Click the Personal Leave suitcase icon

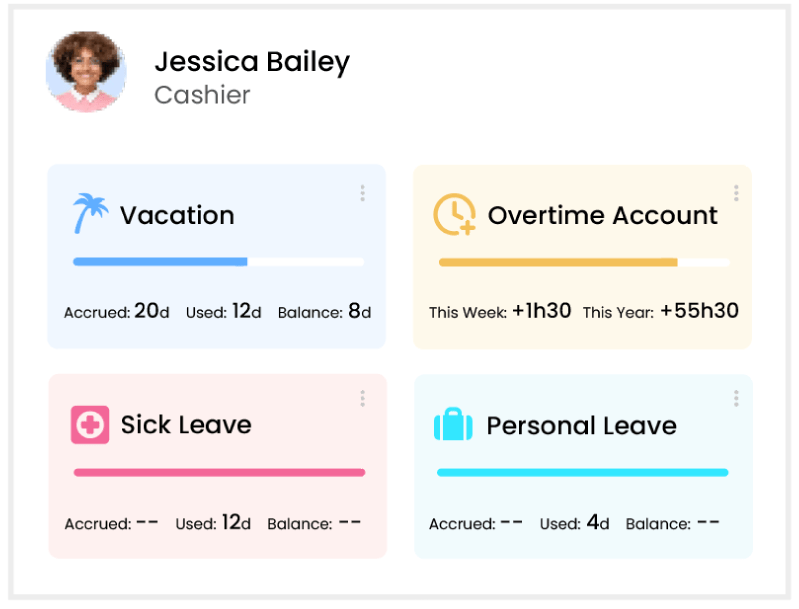[x=453, y=425]
